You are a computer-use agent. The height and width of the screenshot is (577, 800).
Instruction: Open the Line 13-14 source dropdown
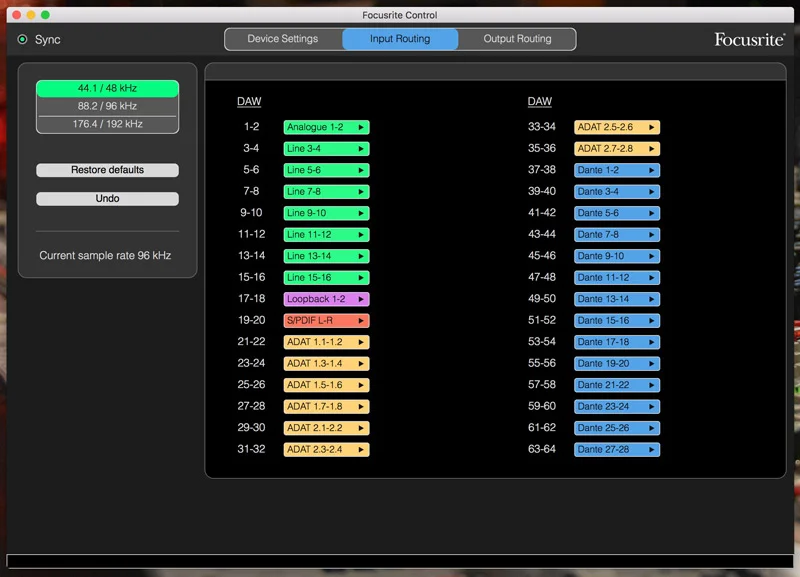pyautogui.click(x=327, y=256)
